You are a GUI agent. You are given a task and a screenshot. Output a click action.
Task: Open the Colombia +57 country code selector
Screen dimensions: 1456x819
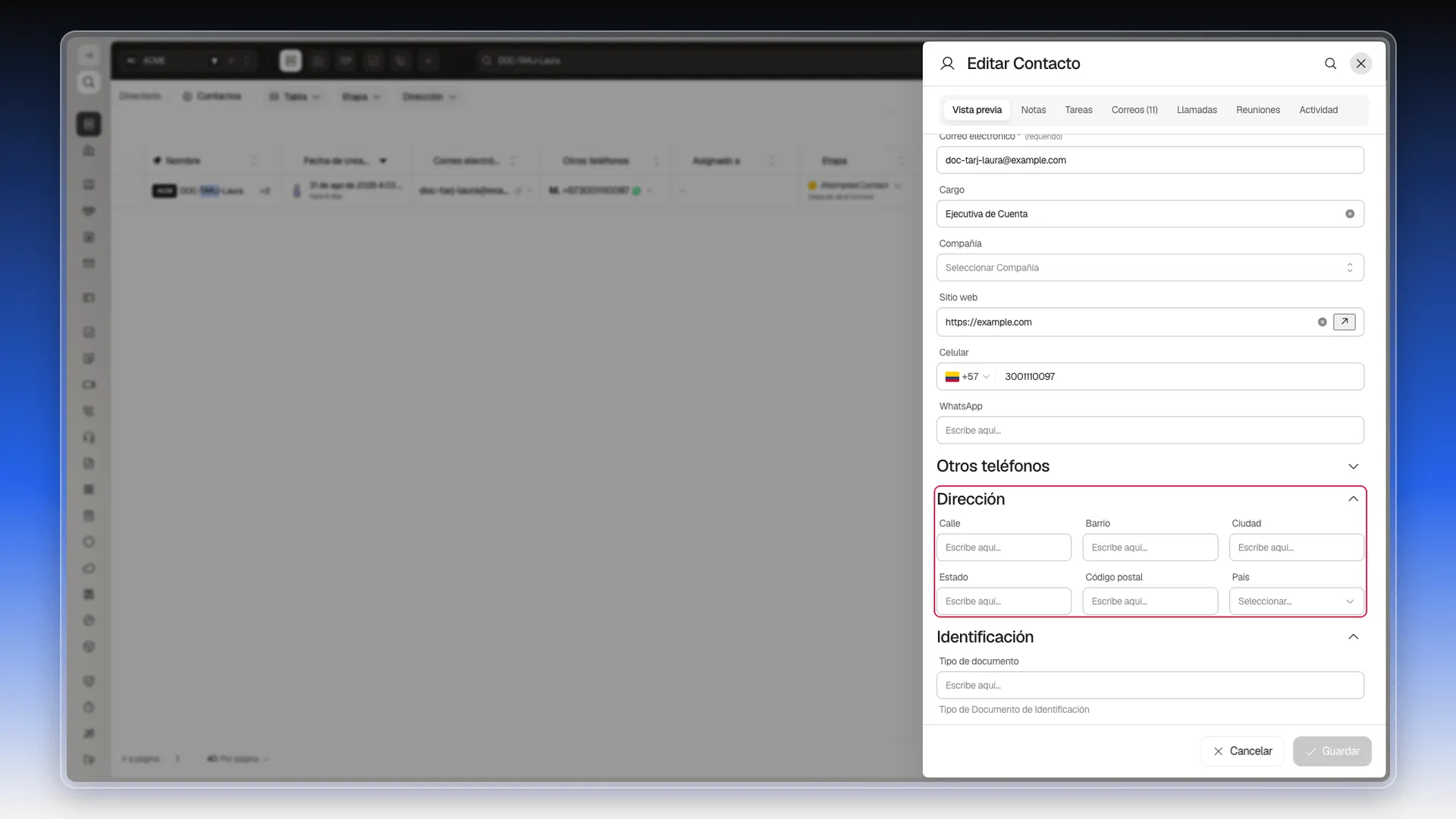(967, 377)
